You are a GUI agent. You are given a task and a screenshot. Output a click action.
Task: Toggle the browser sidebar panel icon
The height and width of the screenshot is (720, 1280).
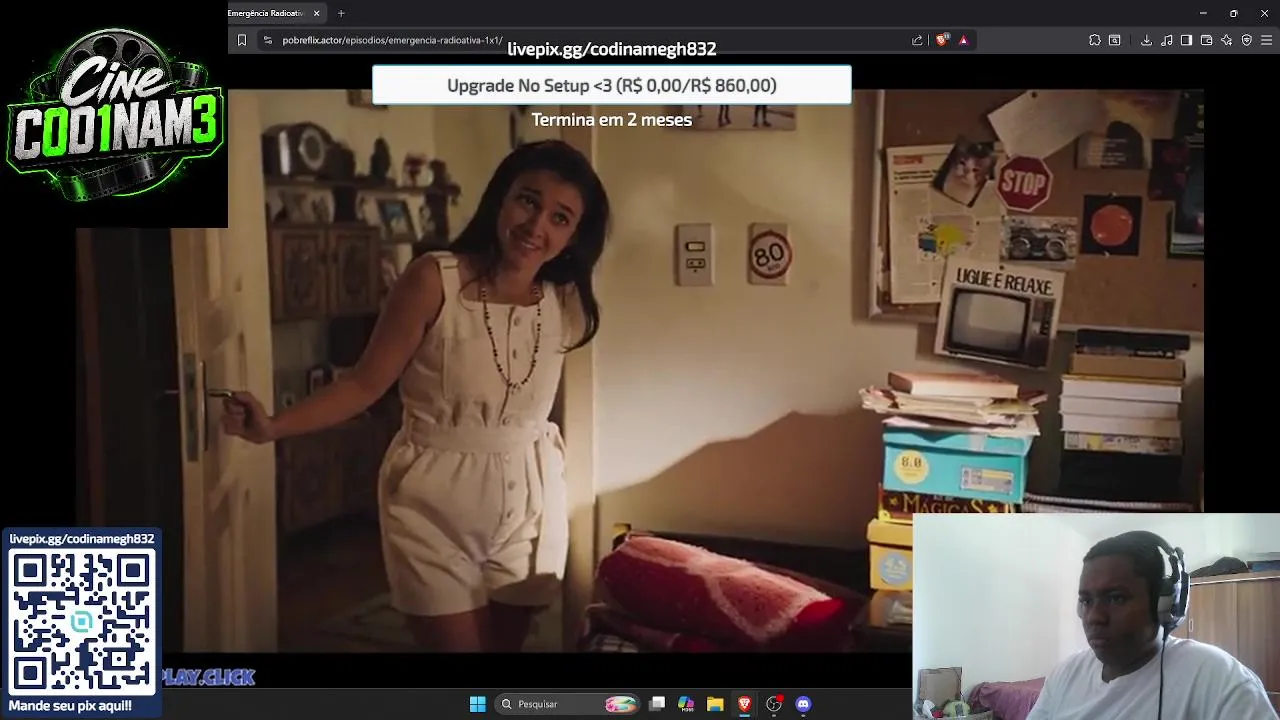[x=1186, y=40]
